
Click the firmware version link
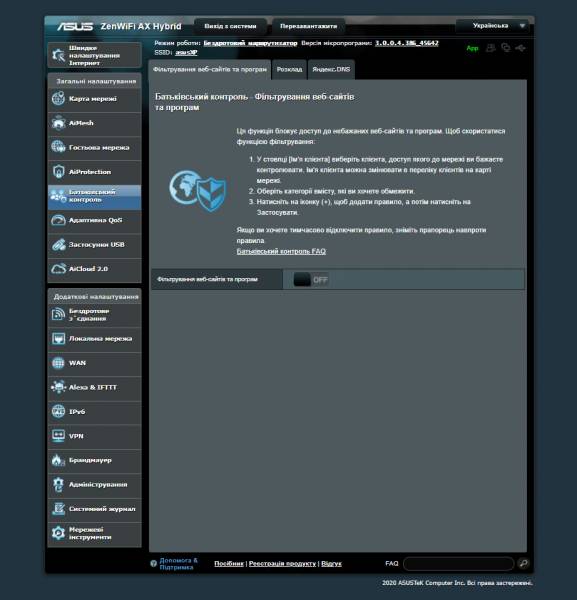click(x=407, y=43)
